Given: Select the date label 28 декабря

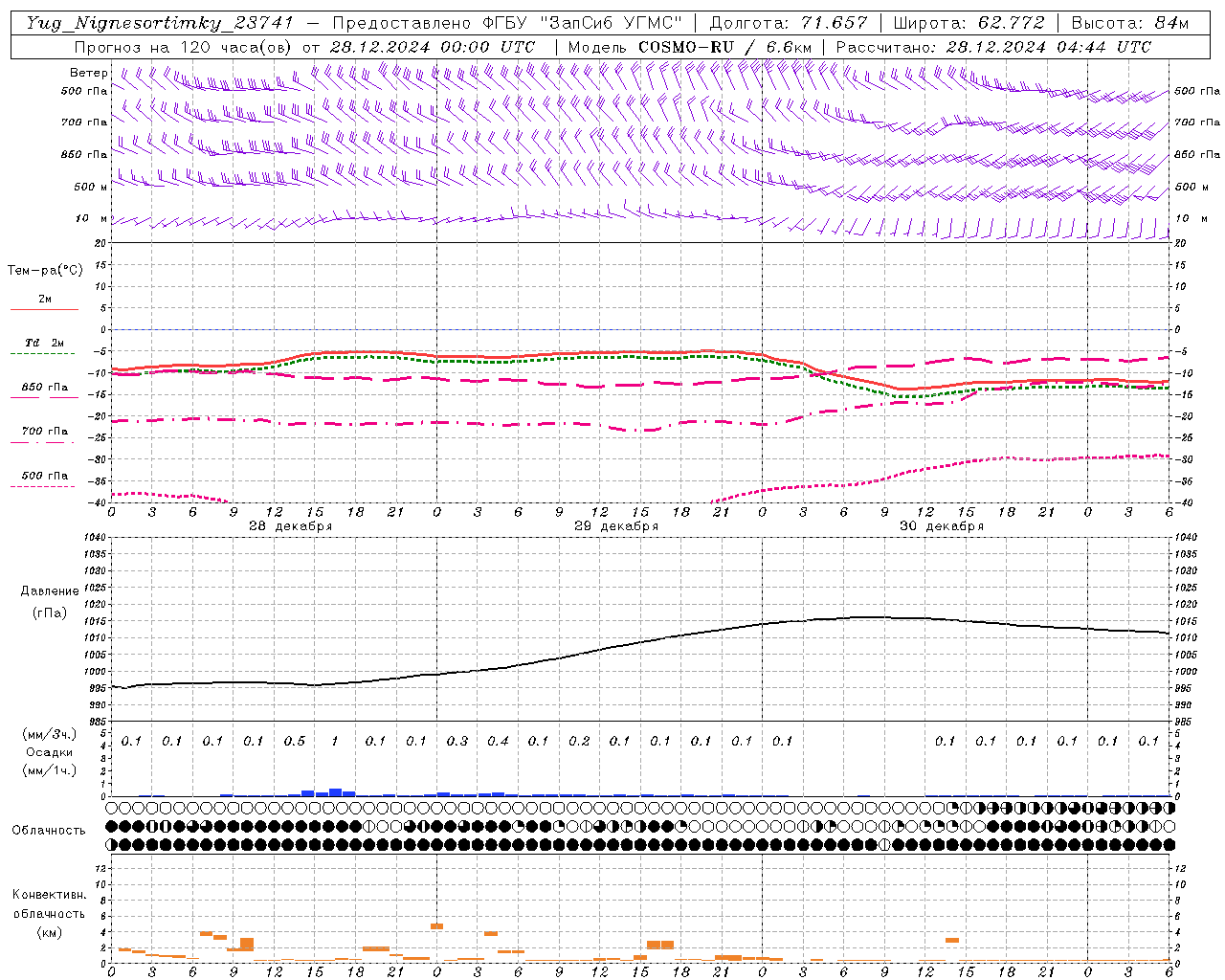Looking at the screenshot, I should (x=290, y=526).
